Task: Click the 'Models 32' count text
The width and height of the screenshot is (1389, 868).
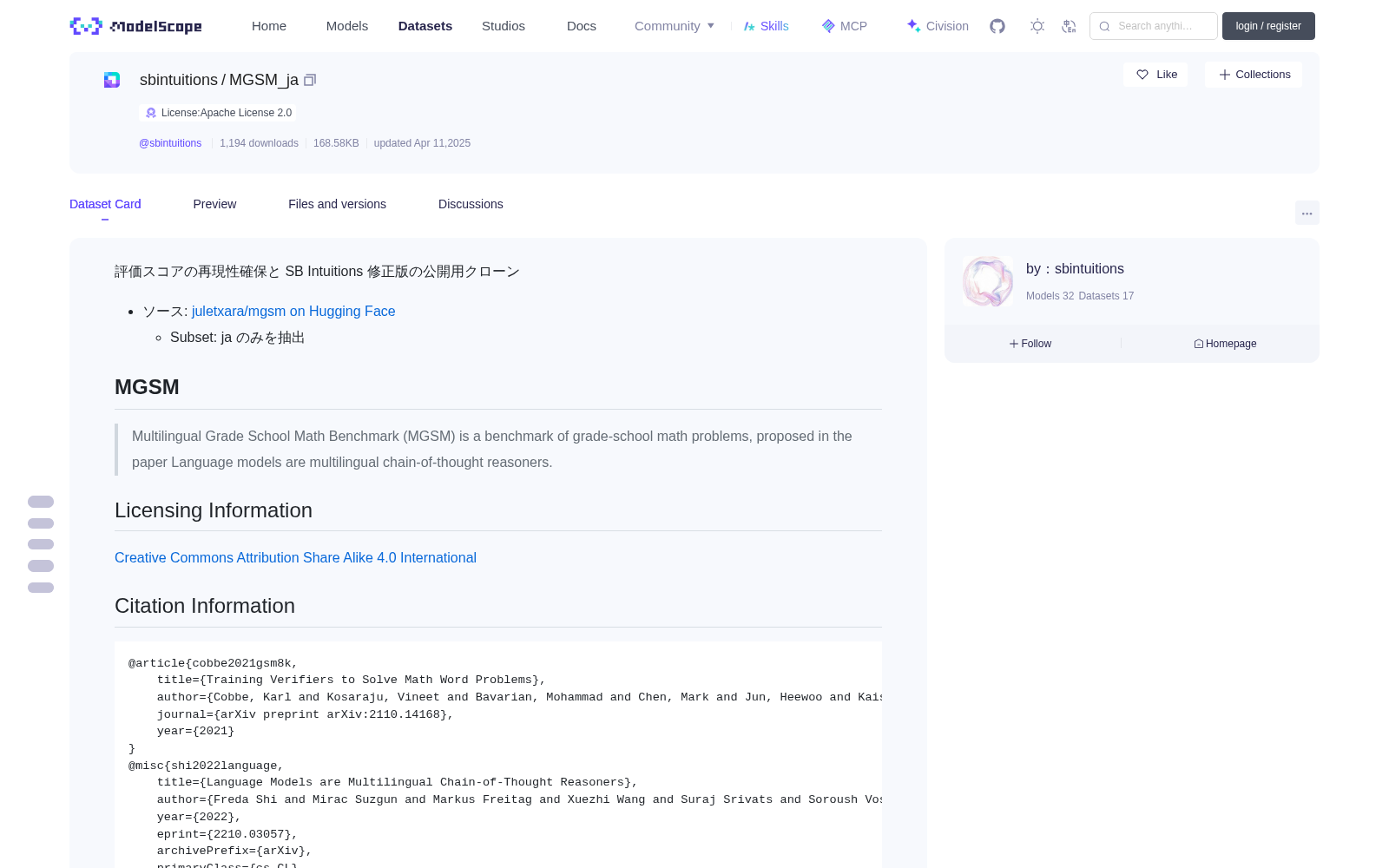Action: pos(1050,296)
